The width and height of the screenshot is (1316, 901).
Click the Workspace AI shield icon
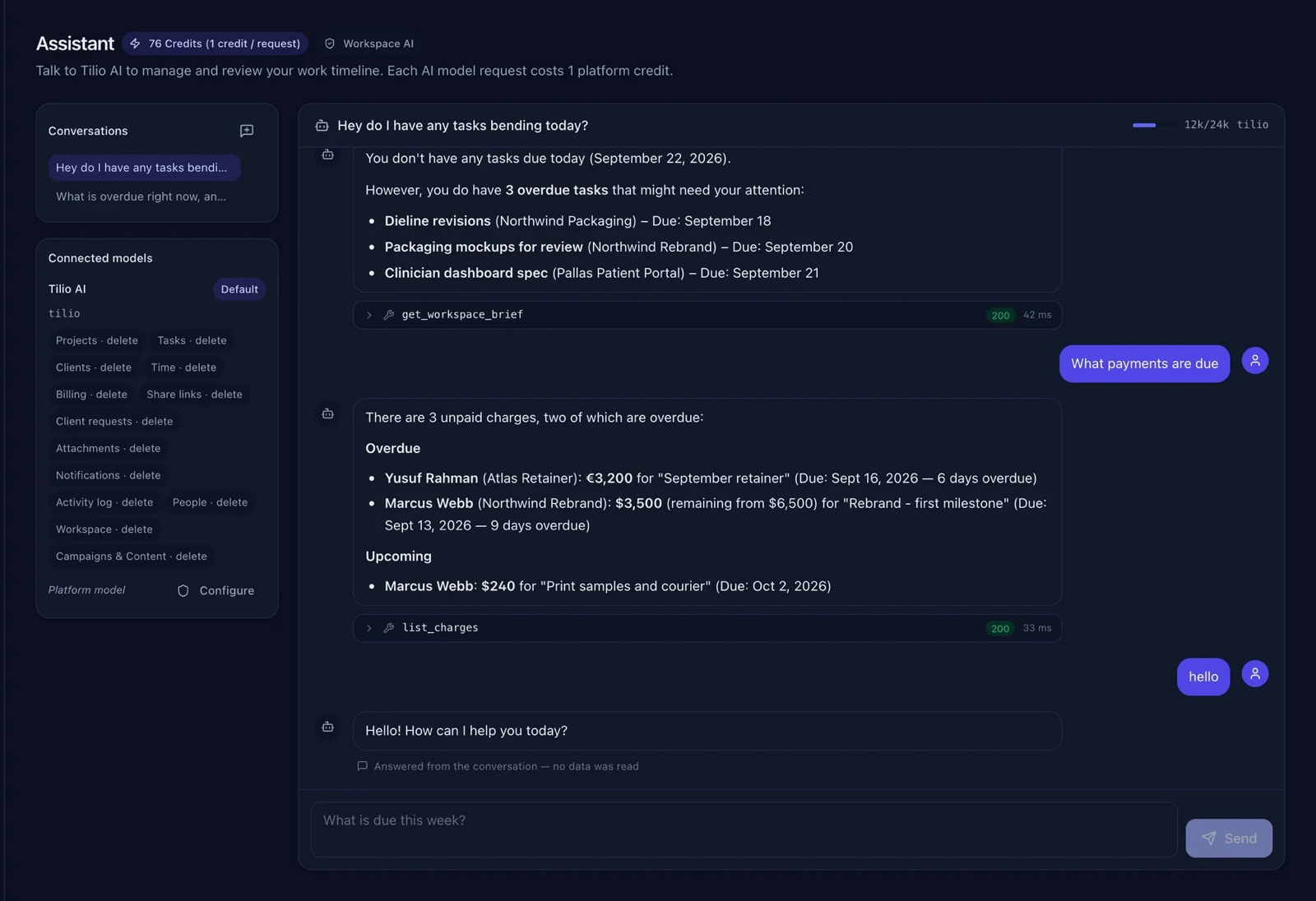click(x=330, y=44)
